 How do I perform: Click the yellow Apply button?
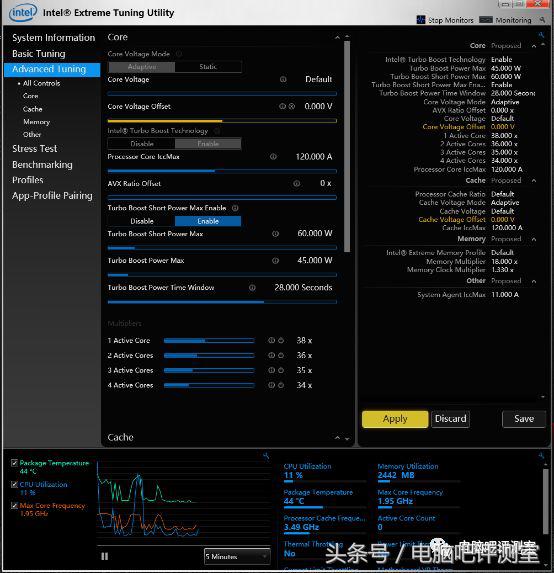click(x=395, y=419)
